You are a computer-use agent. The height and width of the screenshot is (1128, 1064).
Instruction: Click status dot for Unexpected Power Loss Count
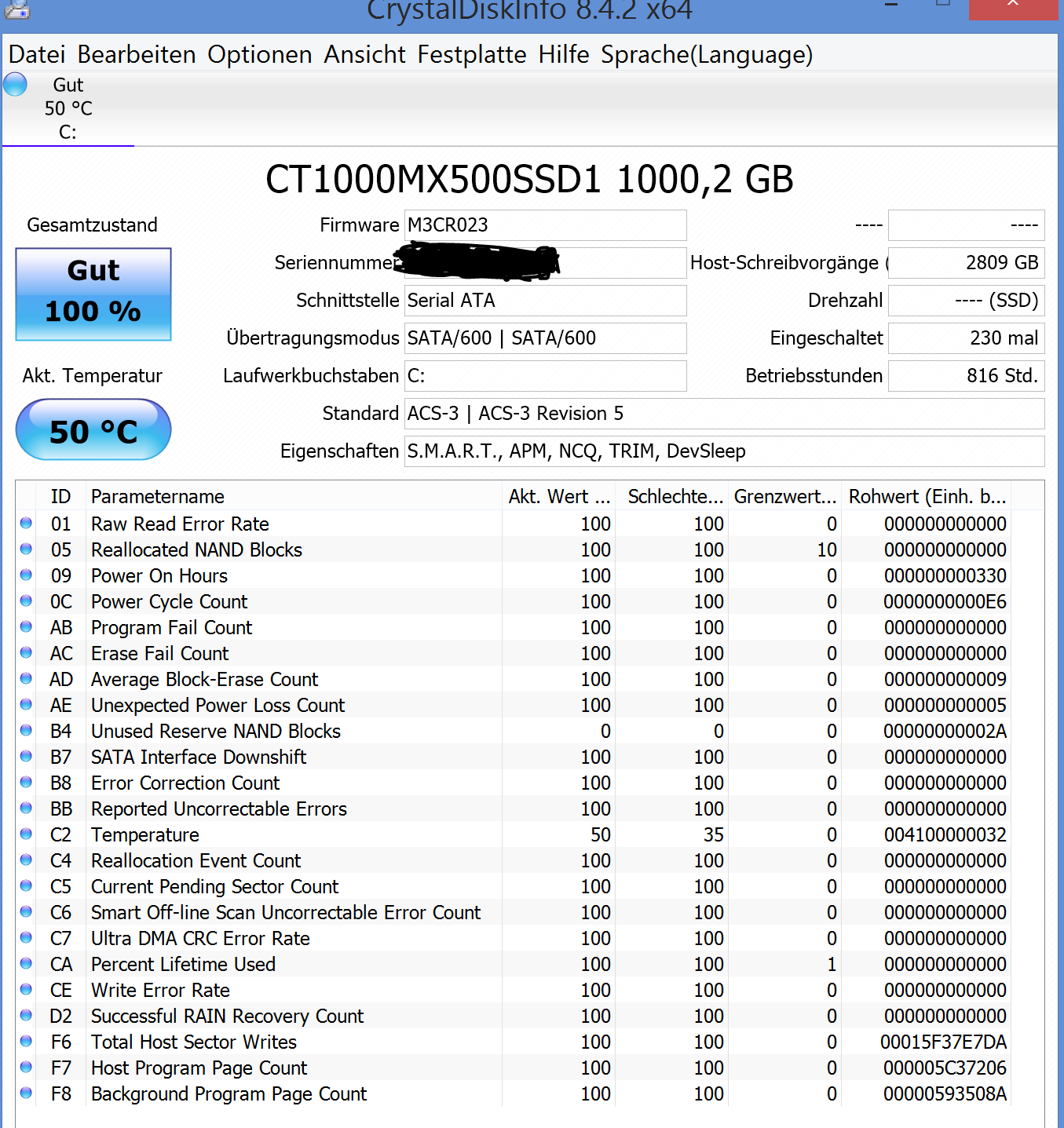pyautogui.click(x=26, y=704)
